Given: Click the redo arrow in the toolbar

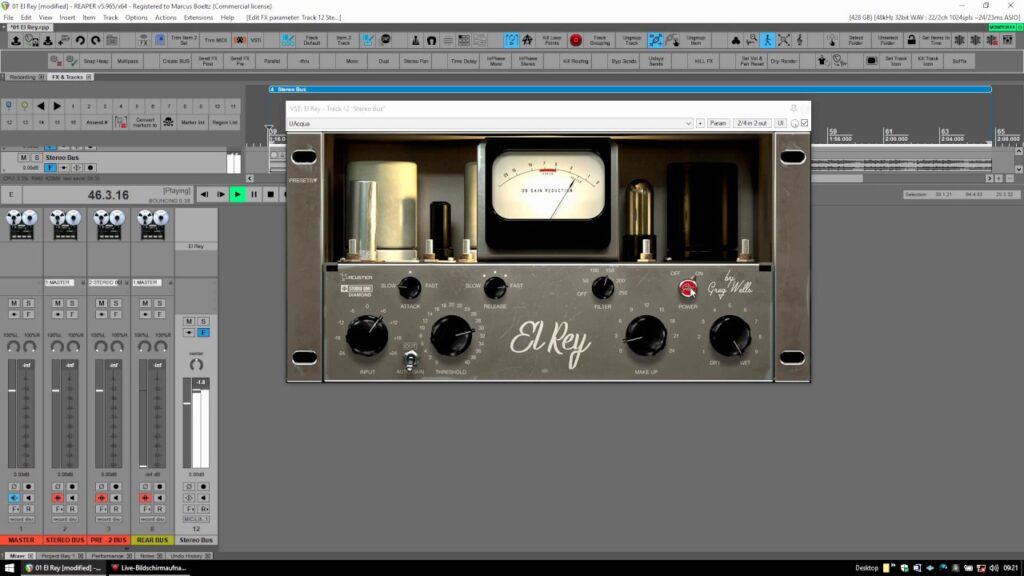Looking at the screenshot, I should (96, 40).
